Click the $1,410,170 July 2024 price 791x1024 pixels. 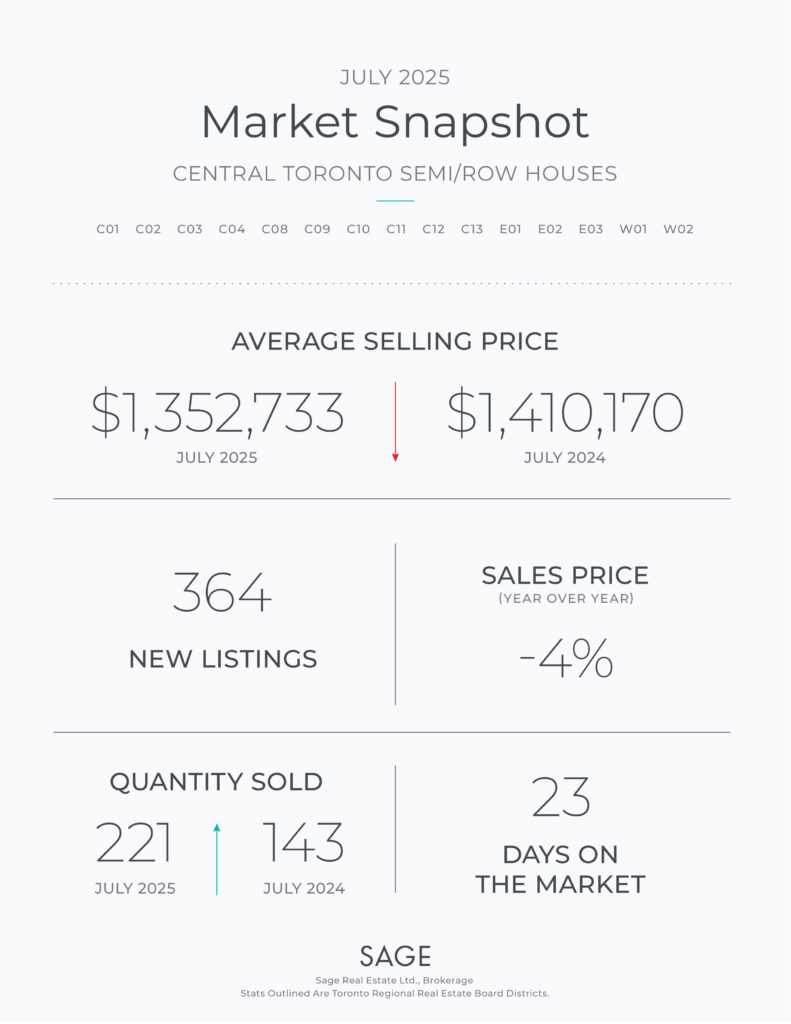[x=565, y=413]
